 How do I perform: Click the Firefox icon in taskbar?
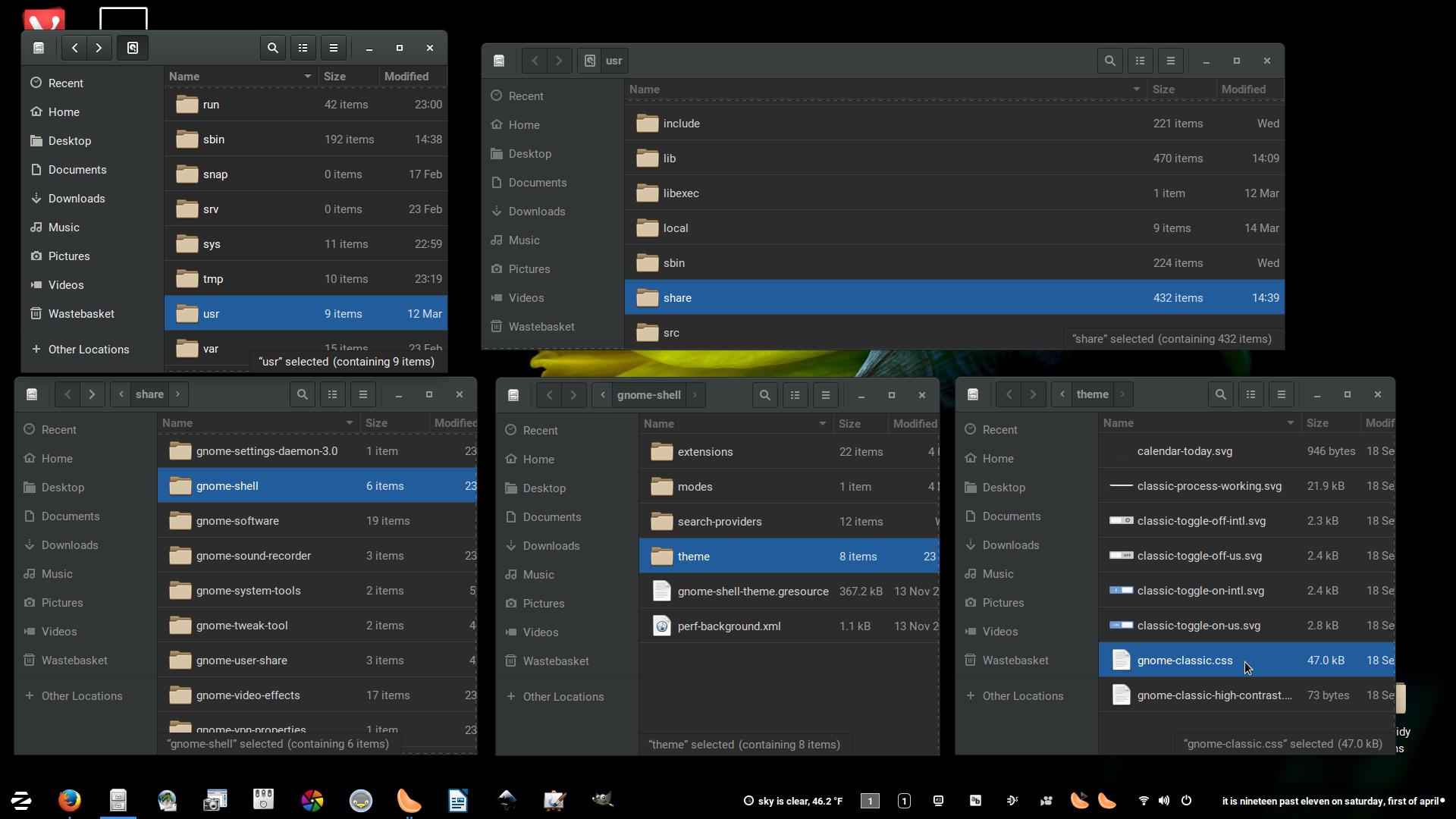point(68,800)
